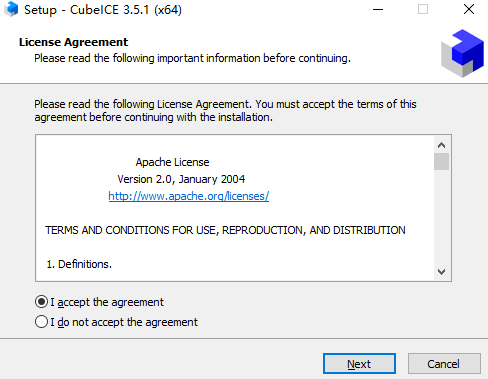
Task: Click the disabled maximize button
Action: pyautogui.click(x=423, y=9)
